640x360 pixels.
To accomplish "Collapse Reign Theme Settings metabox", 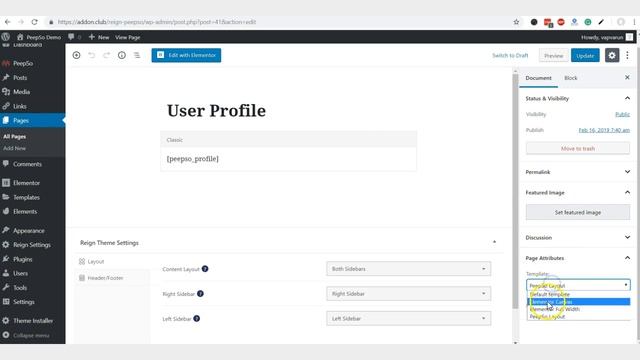I will coord(494,242).
